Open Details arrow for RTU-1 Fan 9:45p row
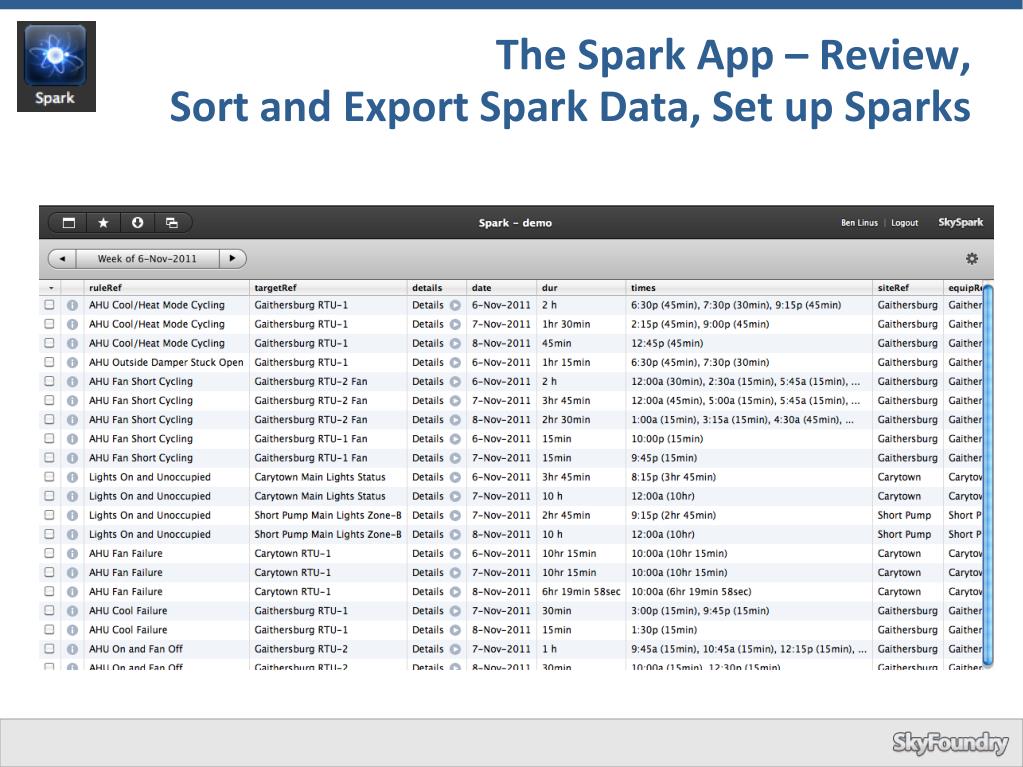Screen dimensions: 1023x767 (x=455, y=458)
